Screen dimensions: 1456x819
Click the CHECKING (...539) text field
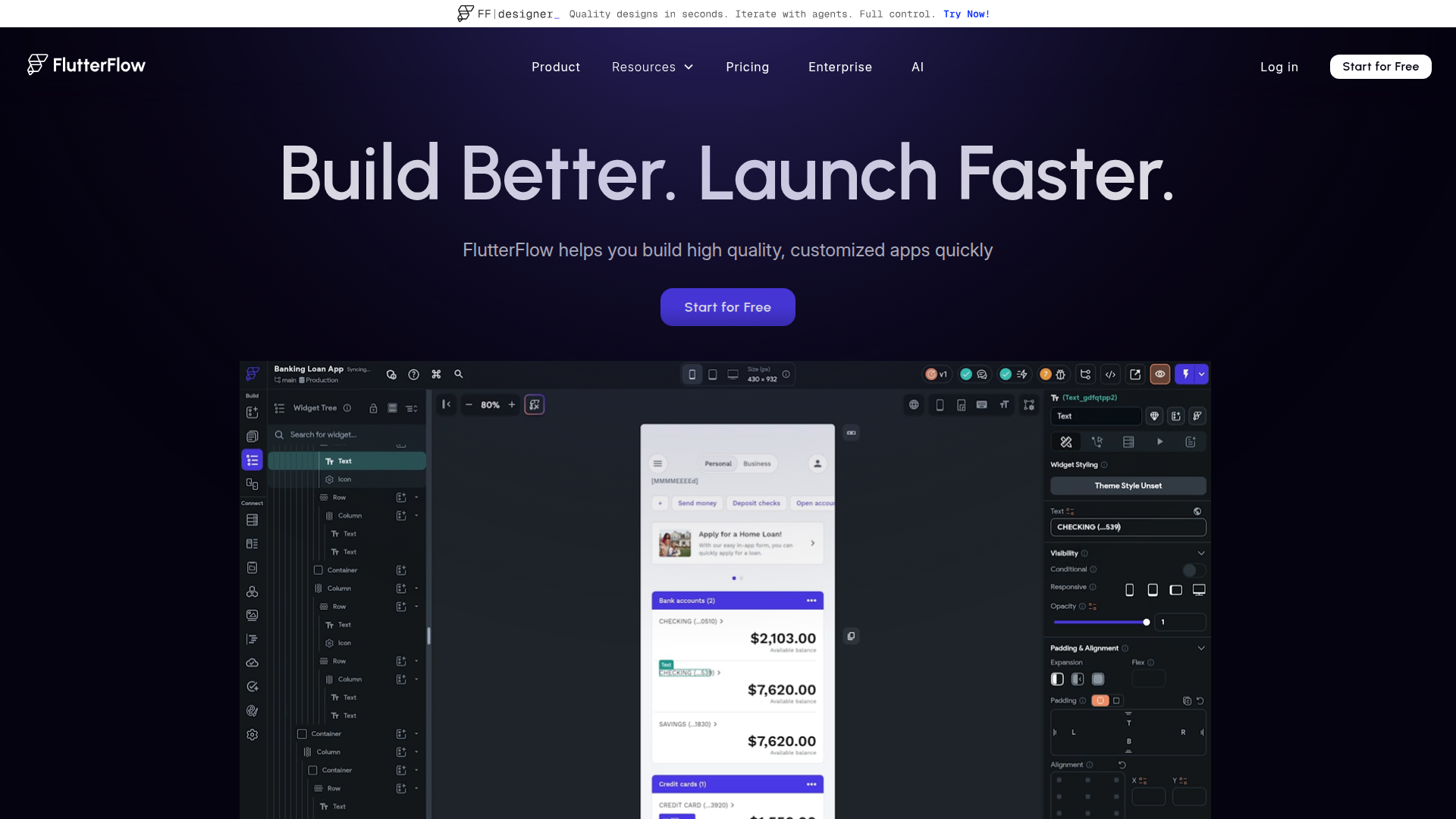pos(1128,526)
